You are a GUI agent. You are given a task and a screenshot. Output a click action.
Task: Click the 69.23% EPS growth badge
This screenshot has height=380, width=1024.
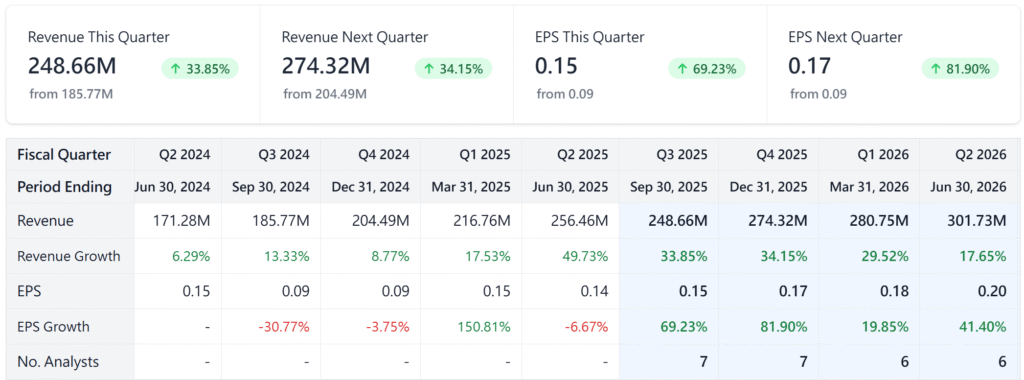(707, 69)
